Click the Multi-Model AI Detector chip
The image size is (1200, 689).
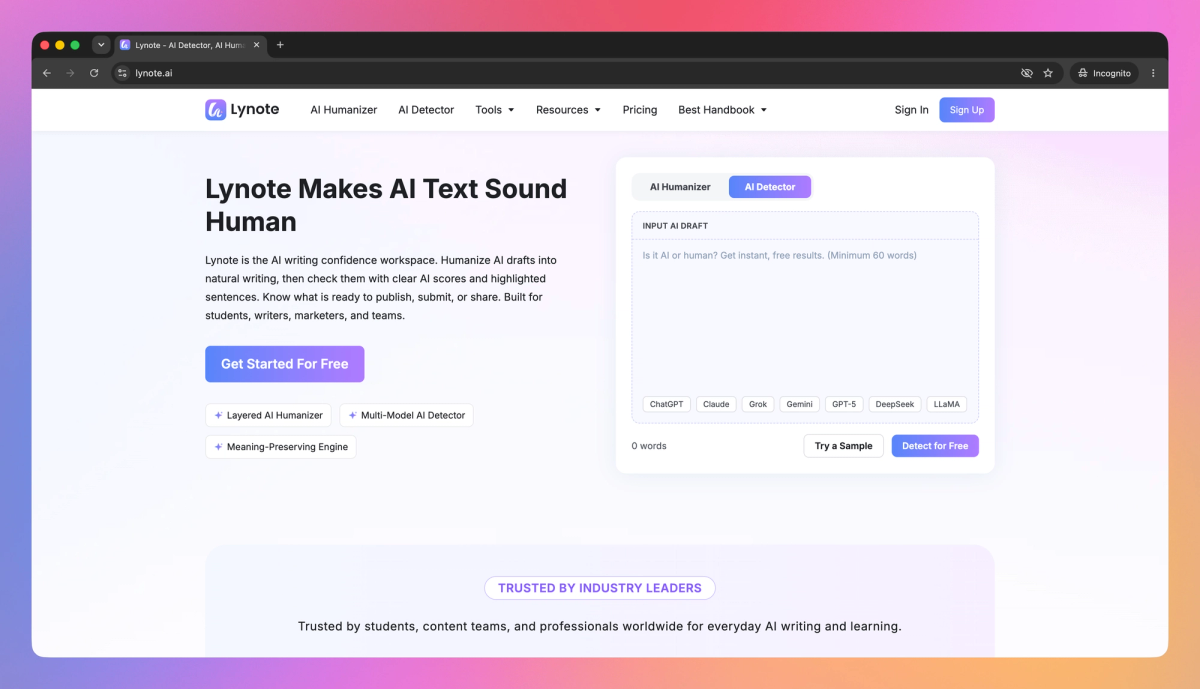pos(406,415)
